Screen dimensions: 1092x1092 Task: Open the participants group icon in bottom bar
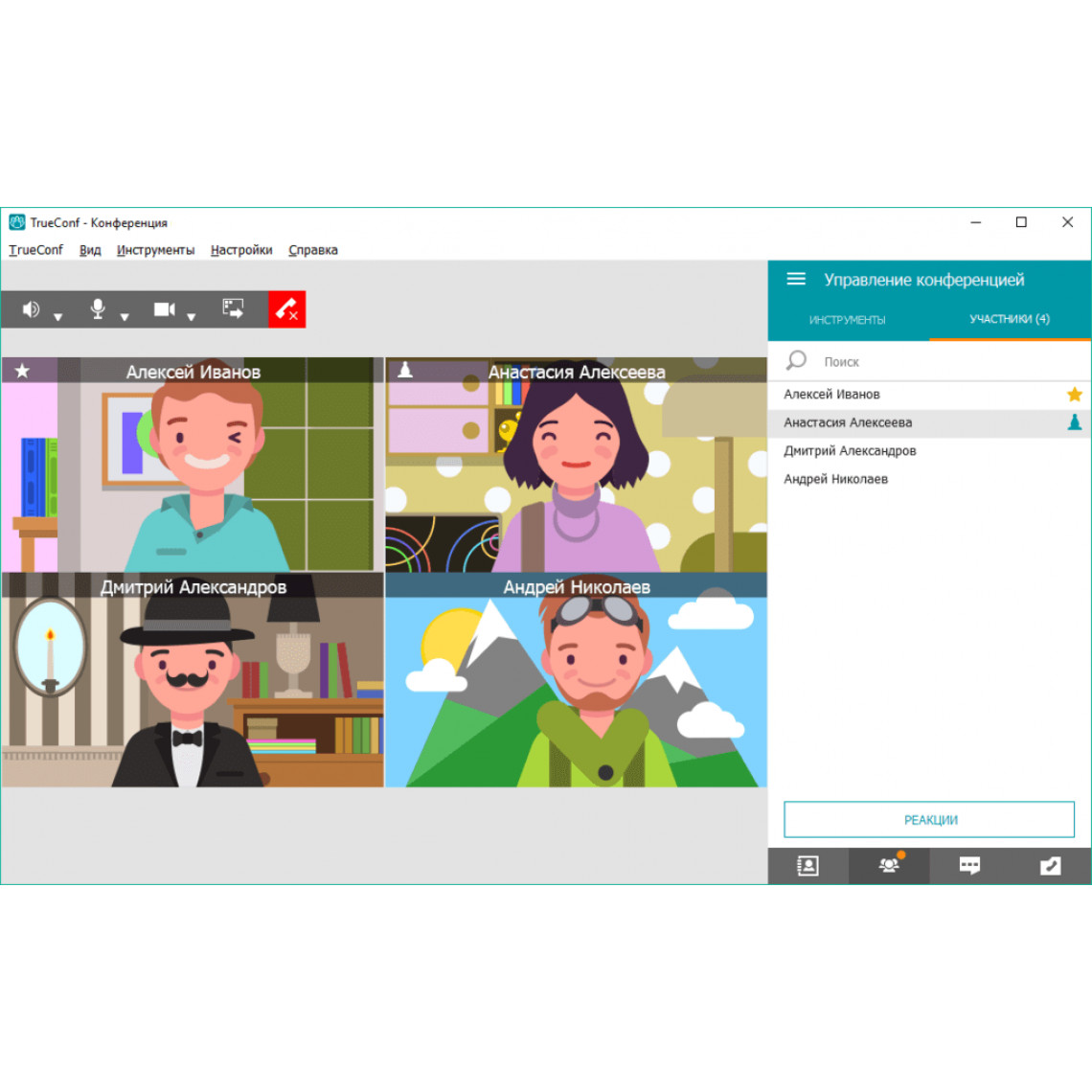pyautogui.click(x=889, y=866)
